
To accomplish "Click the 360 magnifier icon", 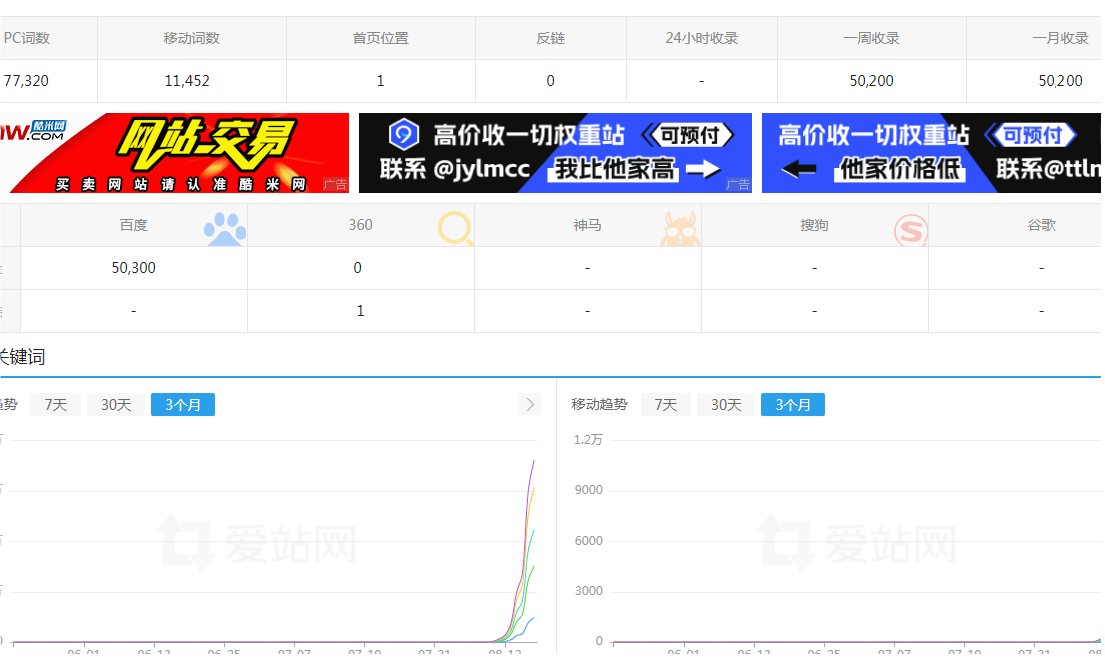I will tap(455, 229).
